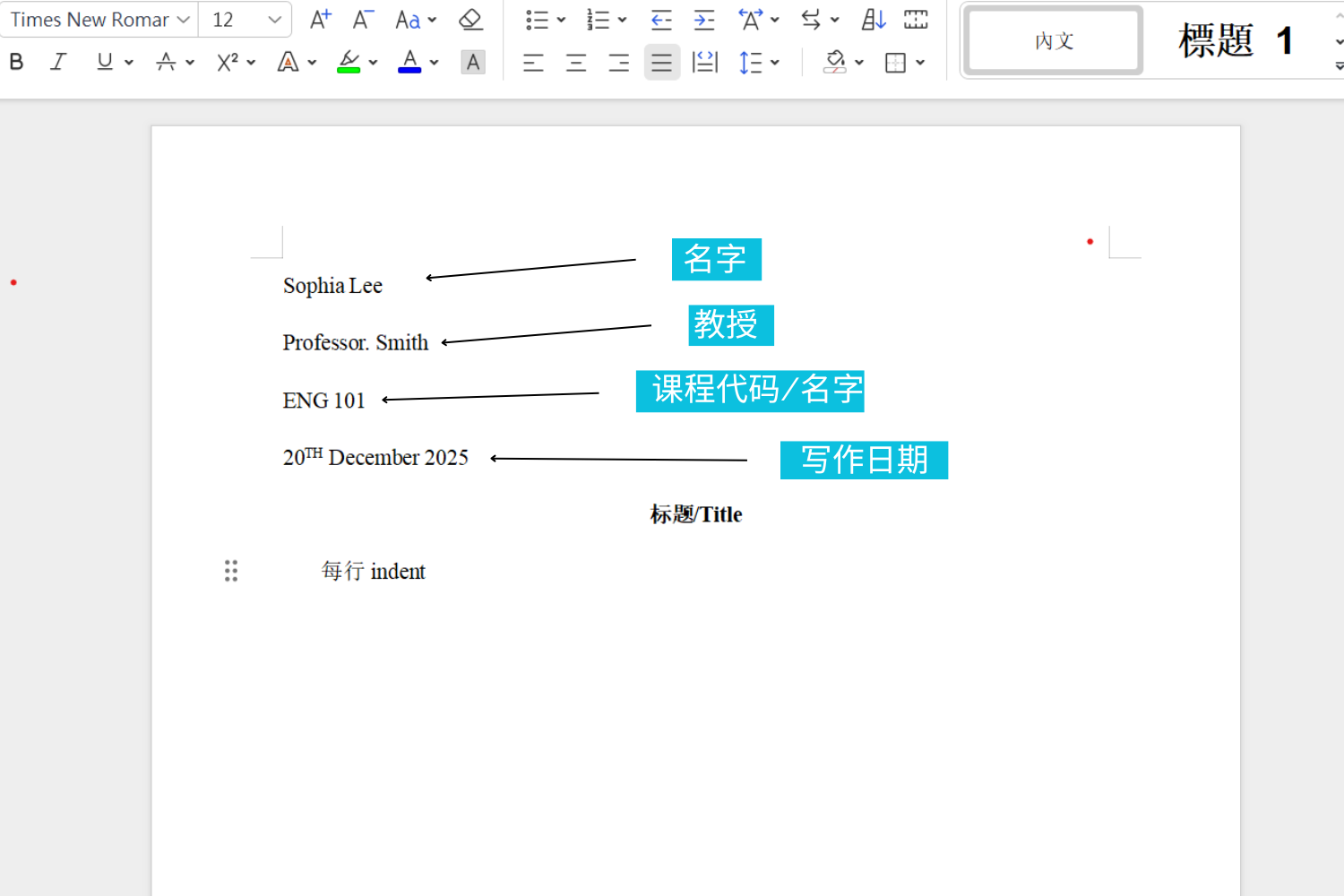Click the blue font color button
This screenshot has height=896, width=1344.
pos(409,62)
